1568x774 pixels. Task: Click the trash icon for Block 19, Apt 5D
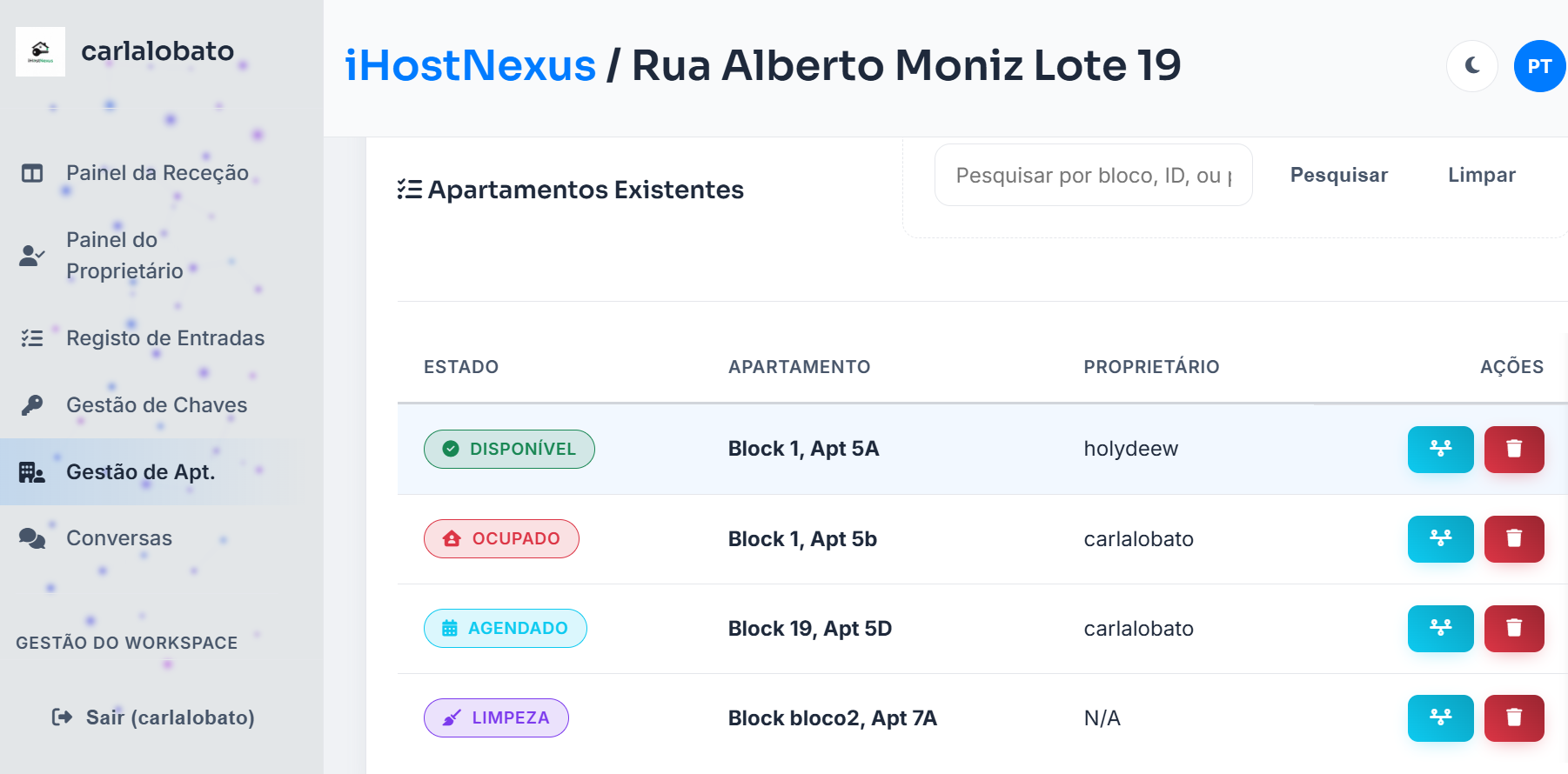pos(1514,628)
